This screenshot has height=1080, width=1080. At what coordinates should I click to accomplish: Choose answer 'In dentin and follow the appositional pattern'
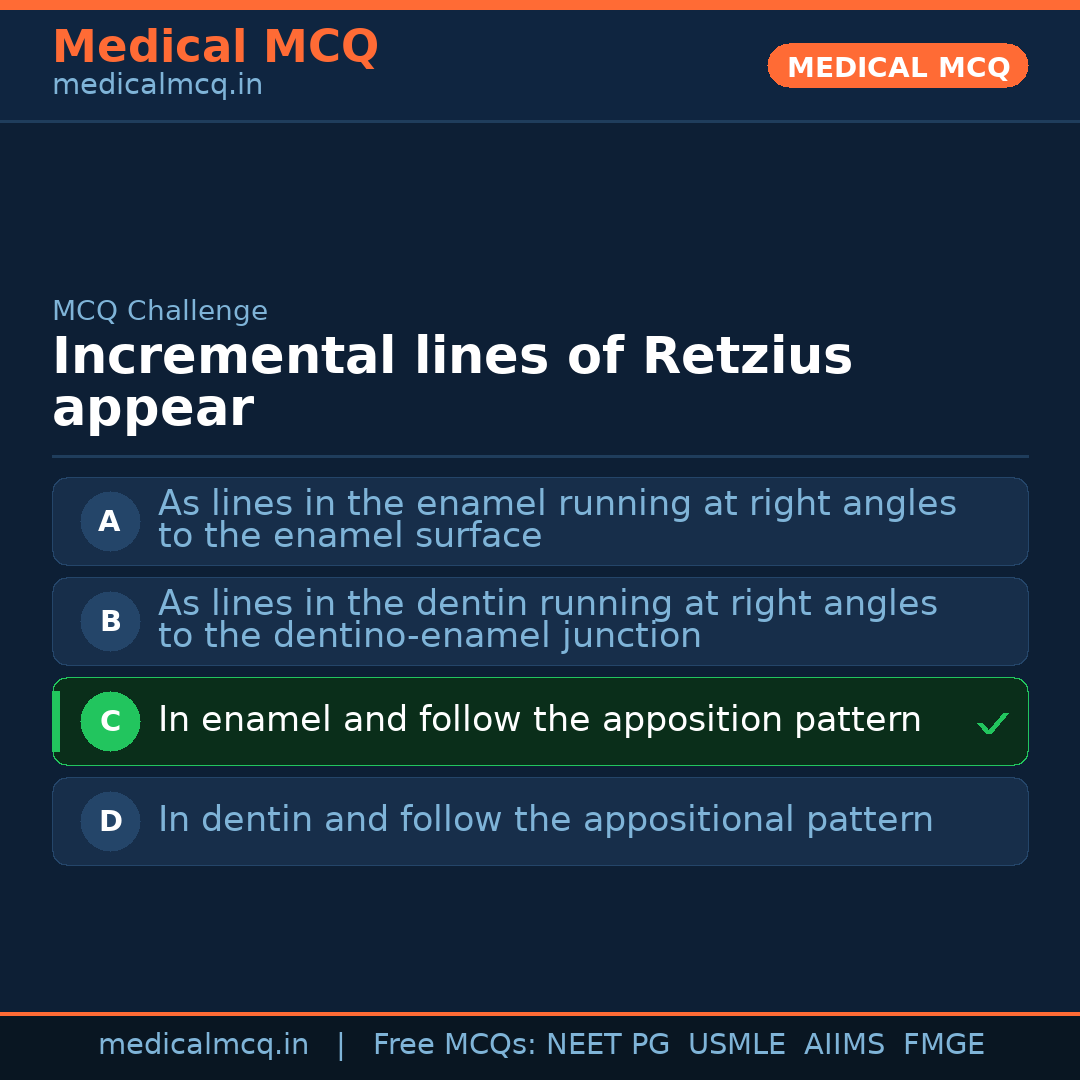545,820
